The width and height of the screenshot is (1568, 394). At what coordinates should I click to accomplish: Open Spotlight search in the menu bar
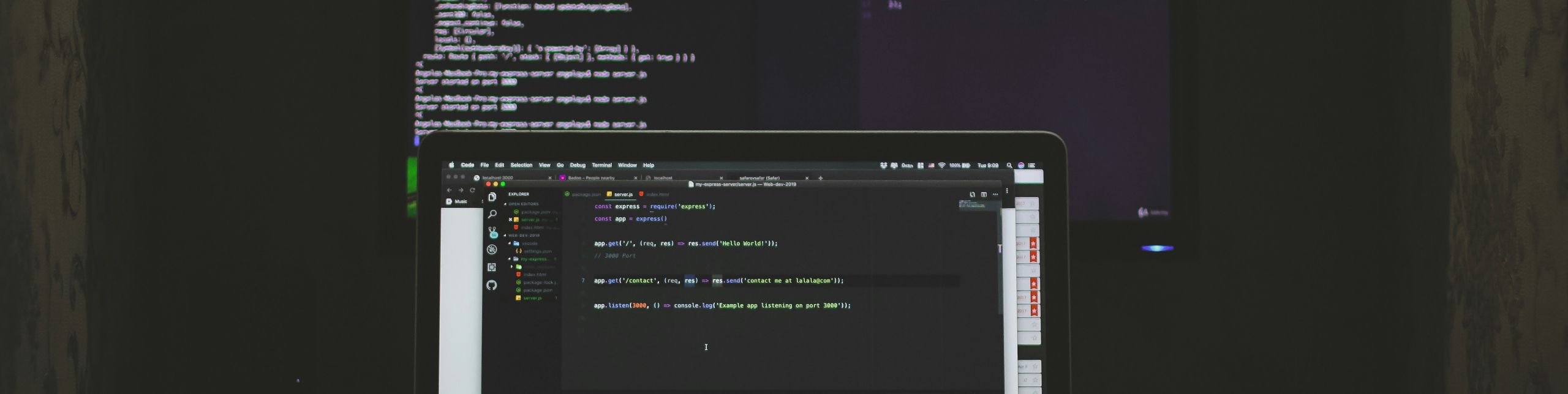pos(1009,166)
